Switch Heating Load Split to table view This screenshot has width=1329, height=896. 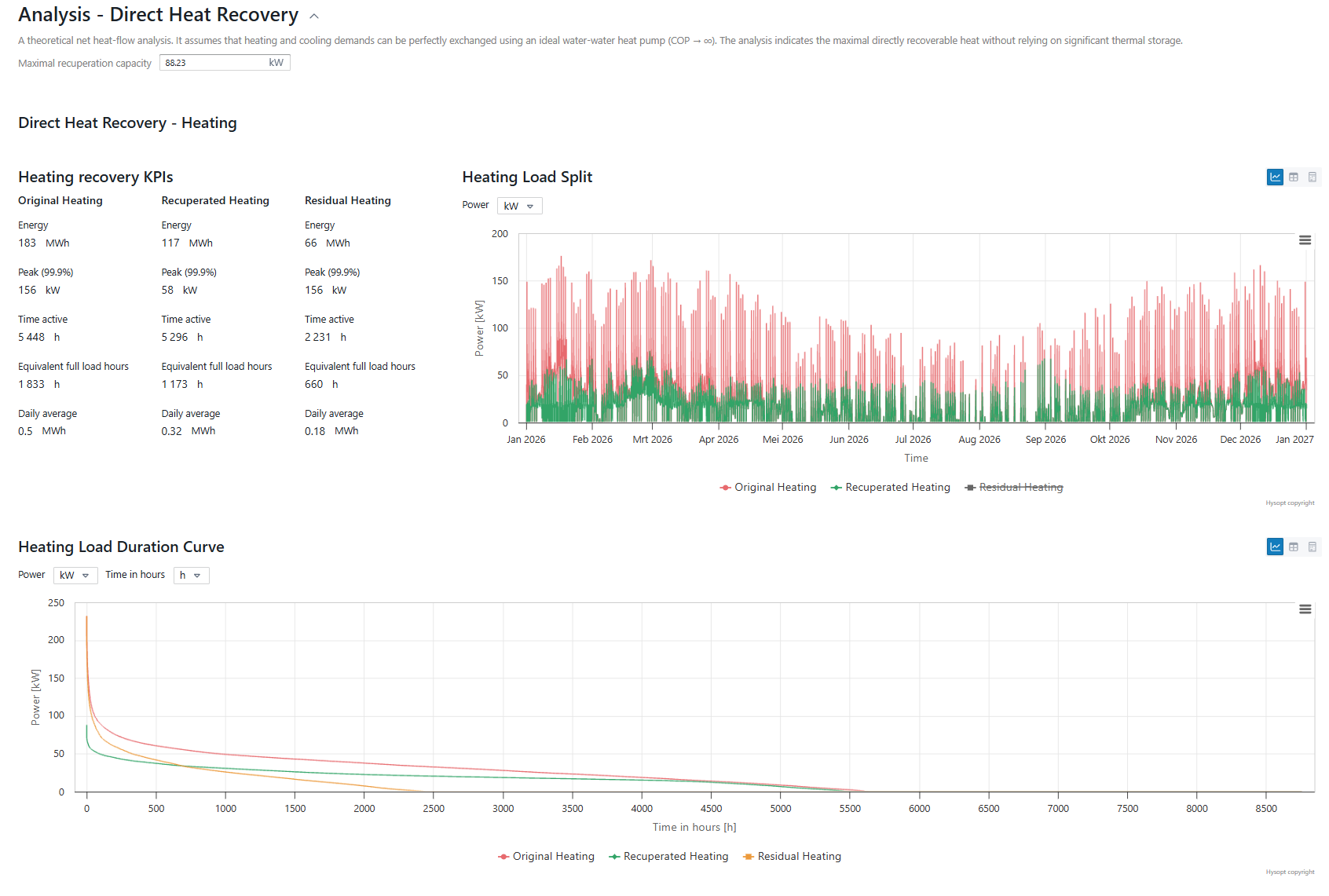(x=1294, y=177)
